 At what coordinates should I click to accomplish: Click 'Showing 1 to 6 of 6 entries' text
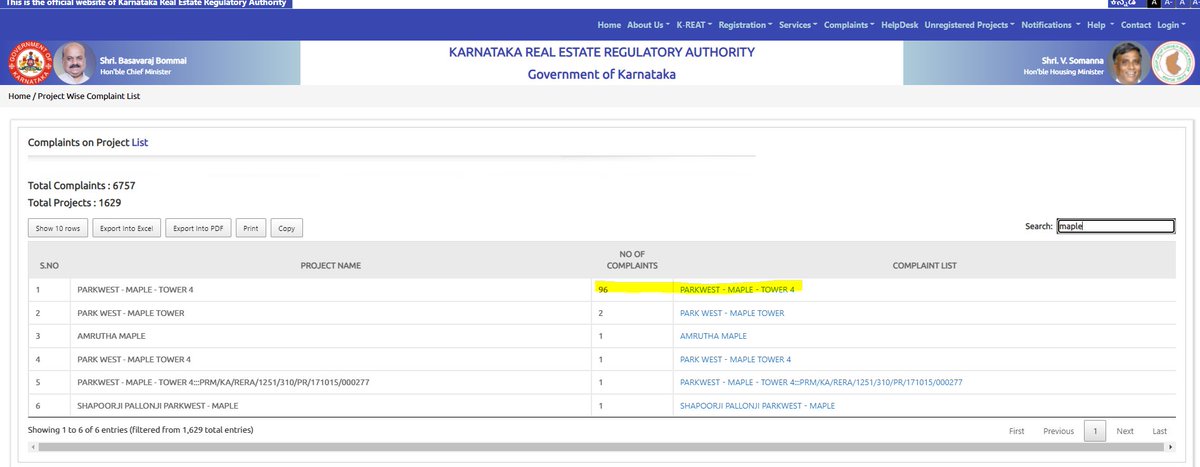coord(141,430)
